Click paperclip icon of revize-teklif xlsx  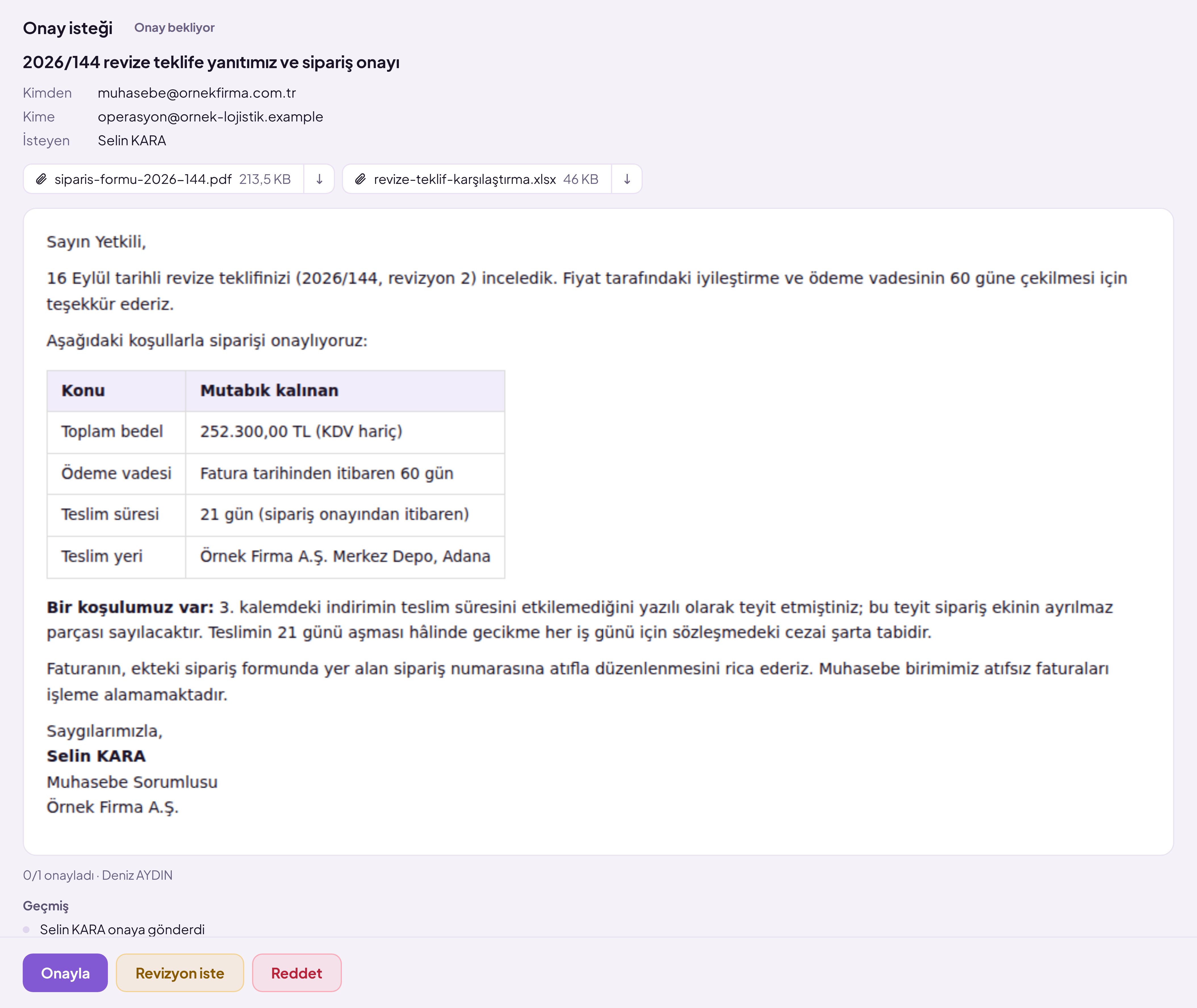point(360,179)
